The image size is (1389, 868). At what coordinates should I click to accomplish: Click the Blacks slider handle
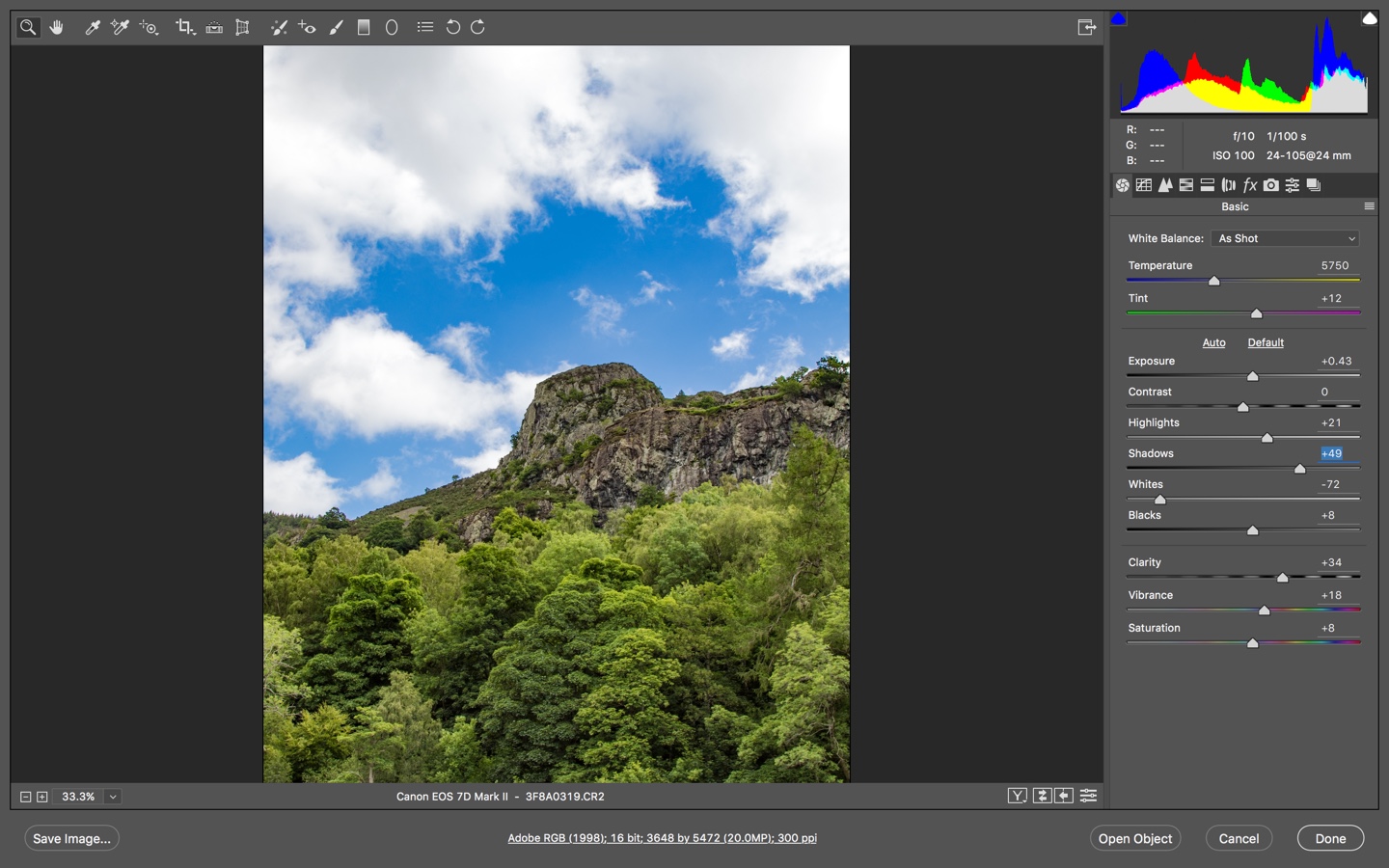coord(1252,530)
